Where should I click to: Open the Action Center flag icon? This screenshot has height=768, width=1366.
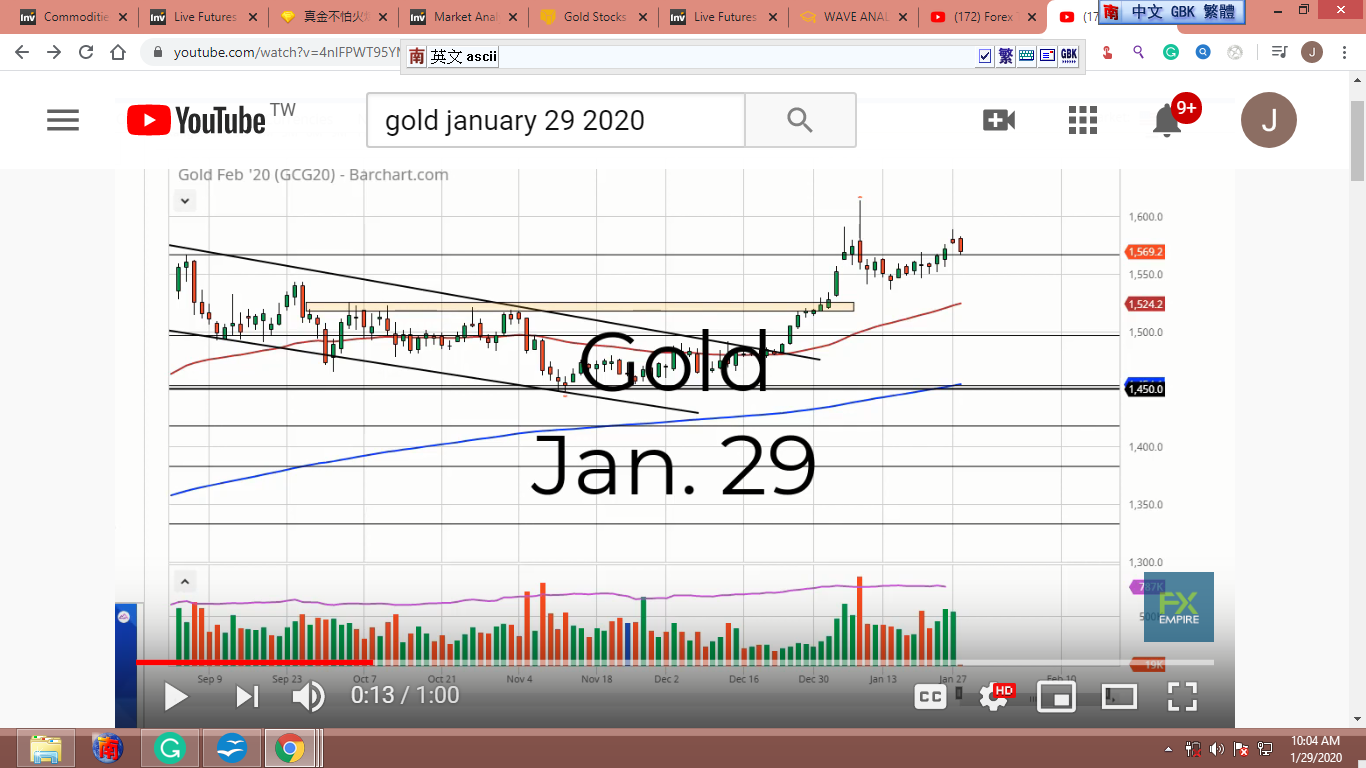point(1241,748)
